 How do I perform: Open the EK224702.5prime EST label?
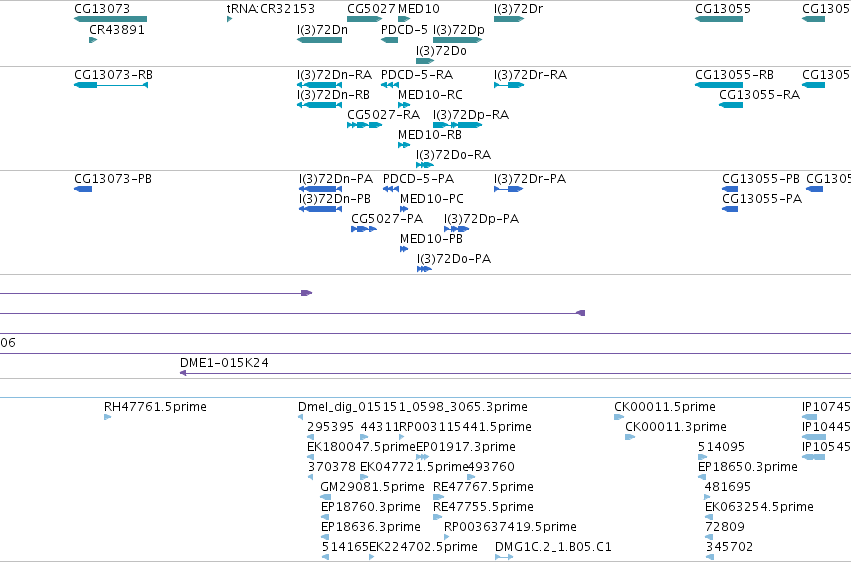[x=423, y=546]
